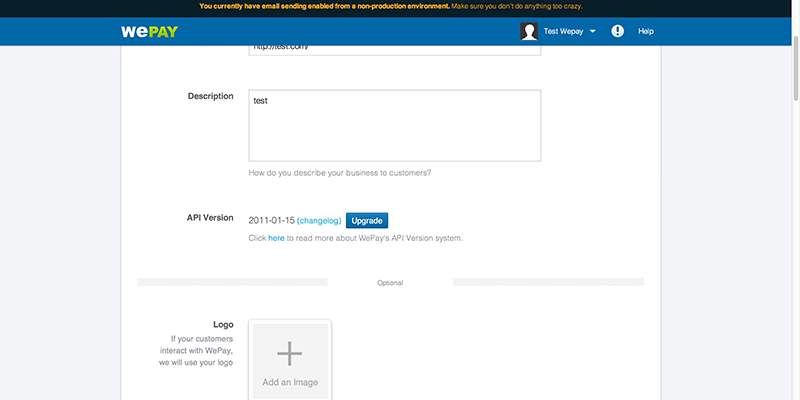Click the Logo section label
This screenshot has width=800, height=400.
point(223,324)
